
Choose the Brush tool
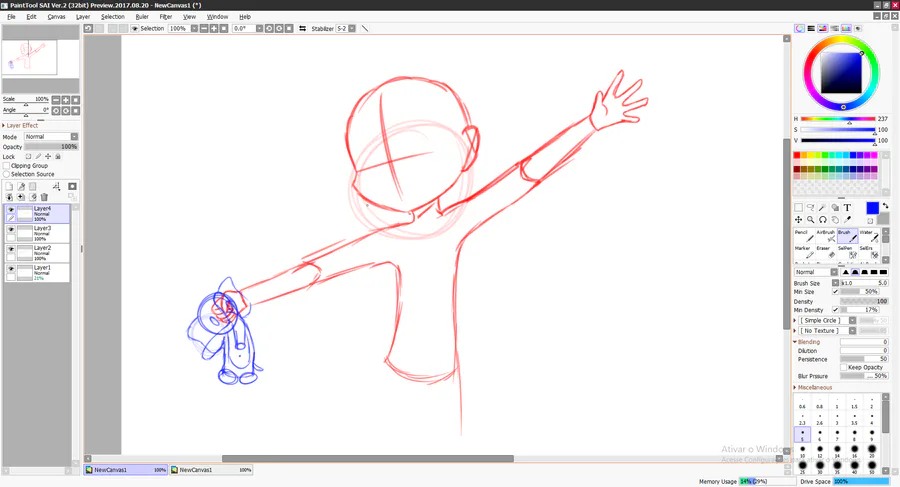[x=847, y=235]
